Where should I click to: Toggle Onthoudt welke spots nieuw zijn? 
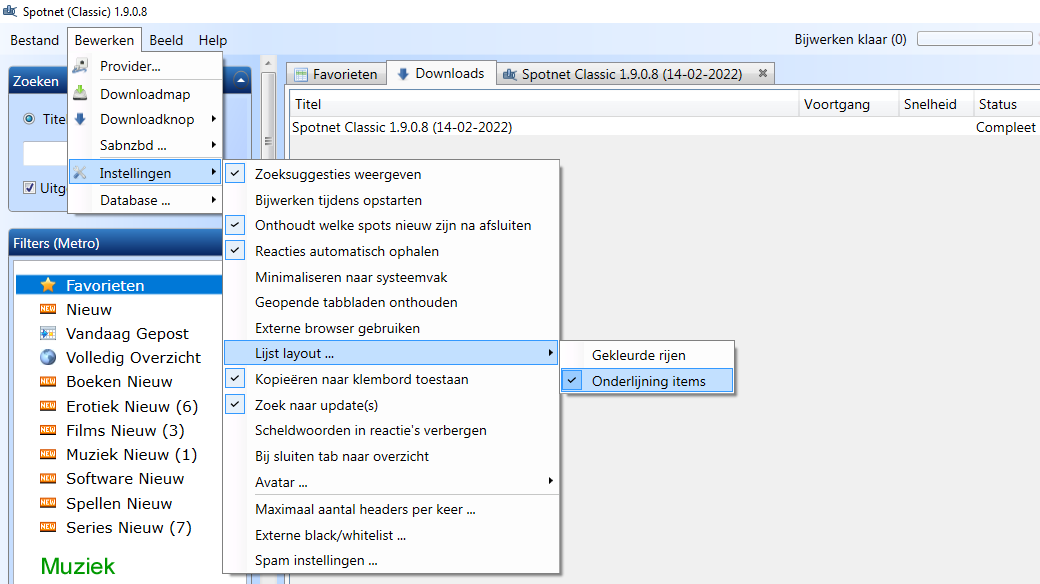tap(235, 224)
